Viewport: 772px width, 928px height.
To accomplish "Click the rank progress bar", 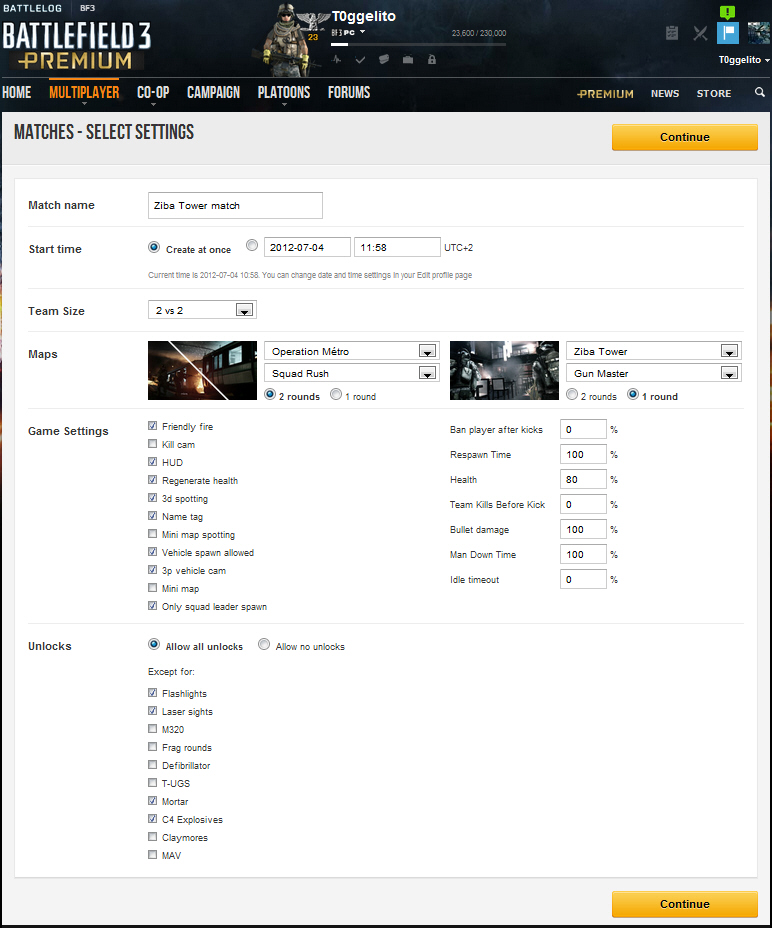I will click(419, 44).
